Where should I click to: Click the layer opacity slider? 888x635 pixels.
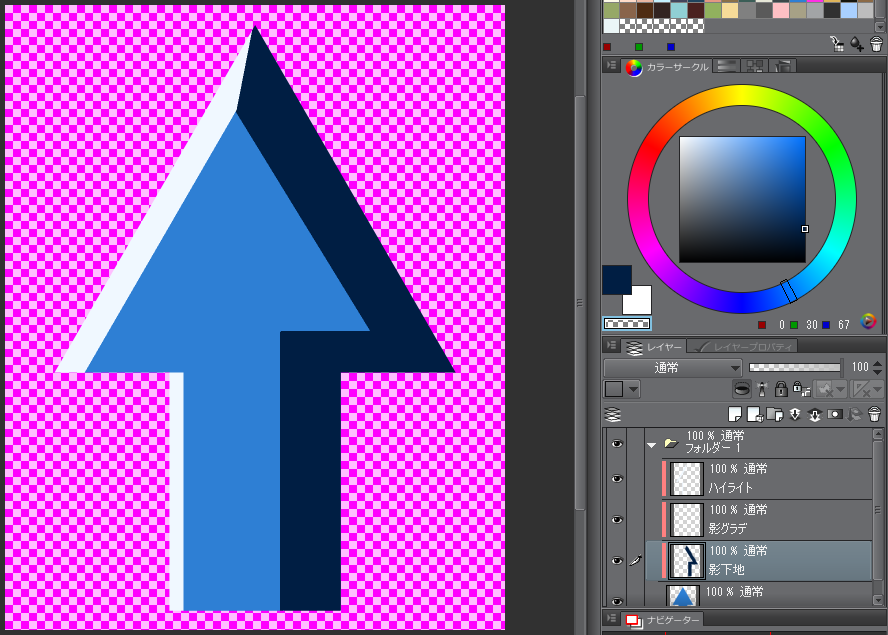point(795,368)
